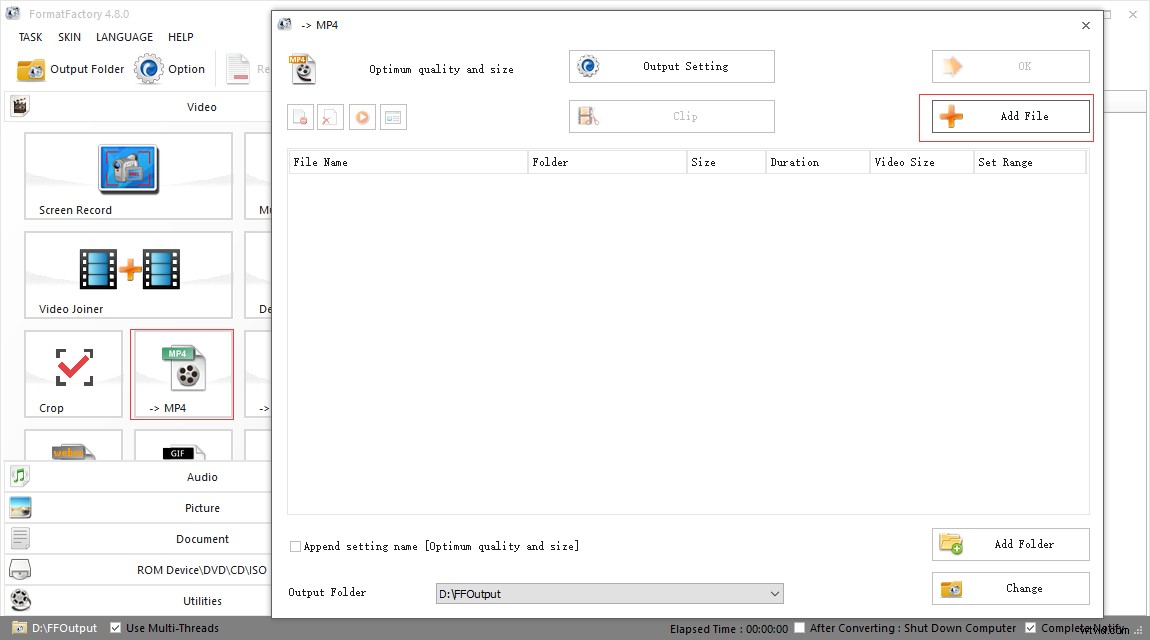
Task: Choose the GIF conversion tool
Action: (181, 453)
